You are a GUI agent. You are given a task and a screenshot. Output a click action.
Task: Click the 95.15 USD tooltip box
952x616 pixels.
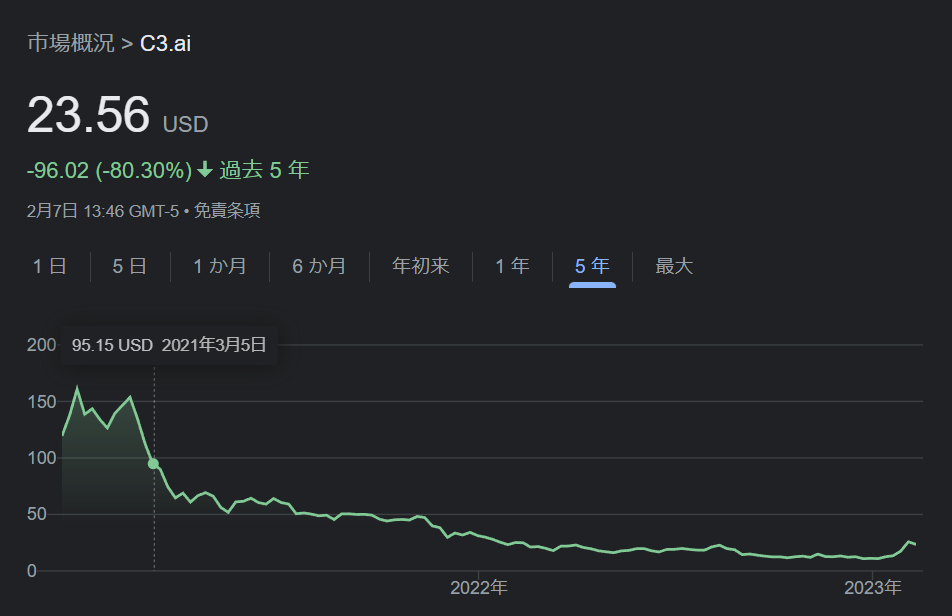(x=169, y=346)
